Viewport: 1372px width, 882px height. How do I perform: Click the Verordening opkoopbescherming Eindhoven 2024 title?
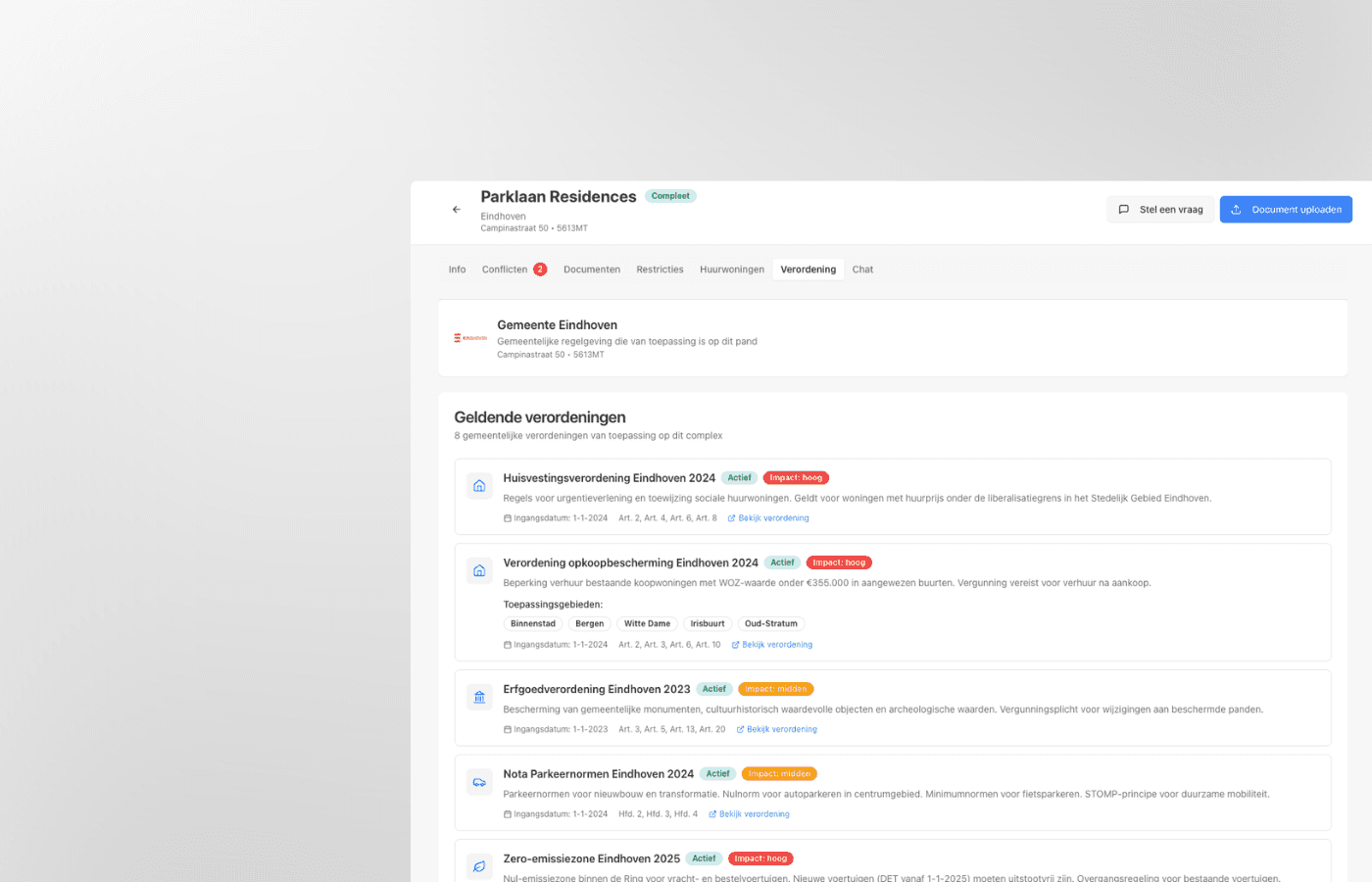pyautogui.click(x=631, y=563)
